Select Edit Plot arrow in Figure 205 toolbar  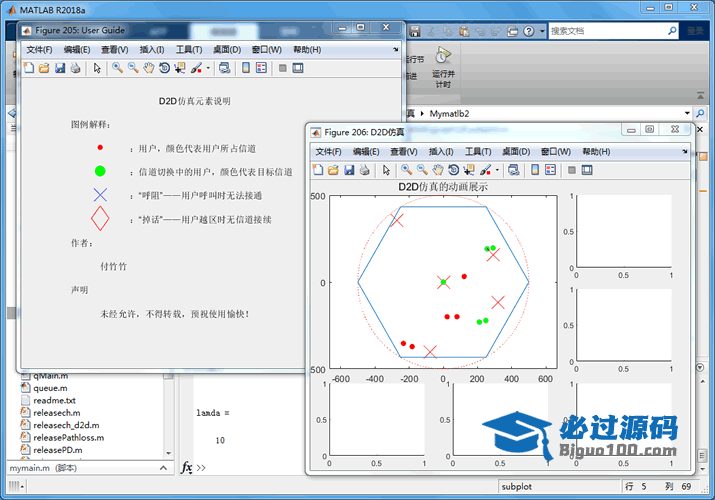click(x=97, y=68)
